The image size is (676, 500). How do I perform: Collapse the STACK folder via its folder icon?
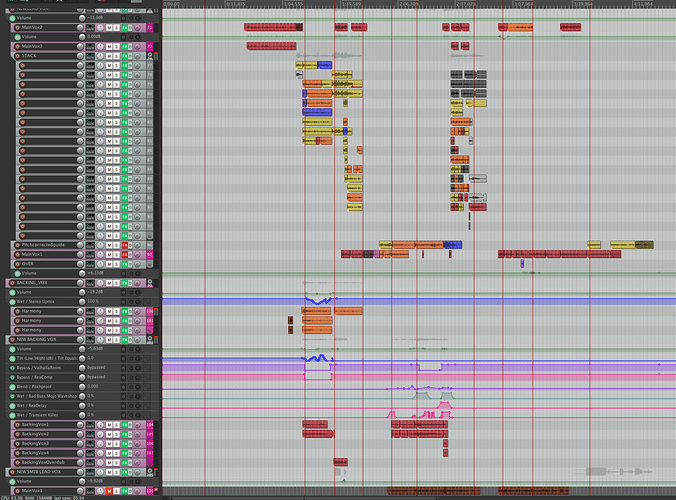tap(150, 56)
